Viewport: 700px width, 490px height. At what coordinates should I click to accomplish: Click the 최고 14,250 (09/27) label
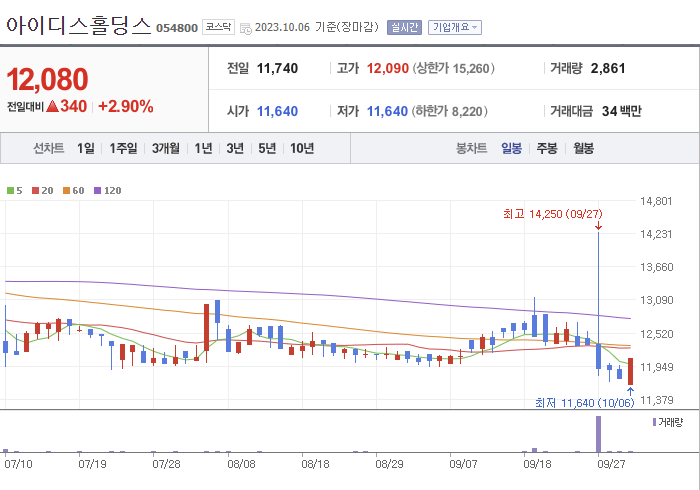(x=553, y=214)
